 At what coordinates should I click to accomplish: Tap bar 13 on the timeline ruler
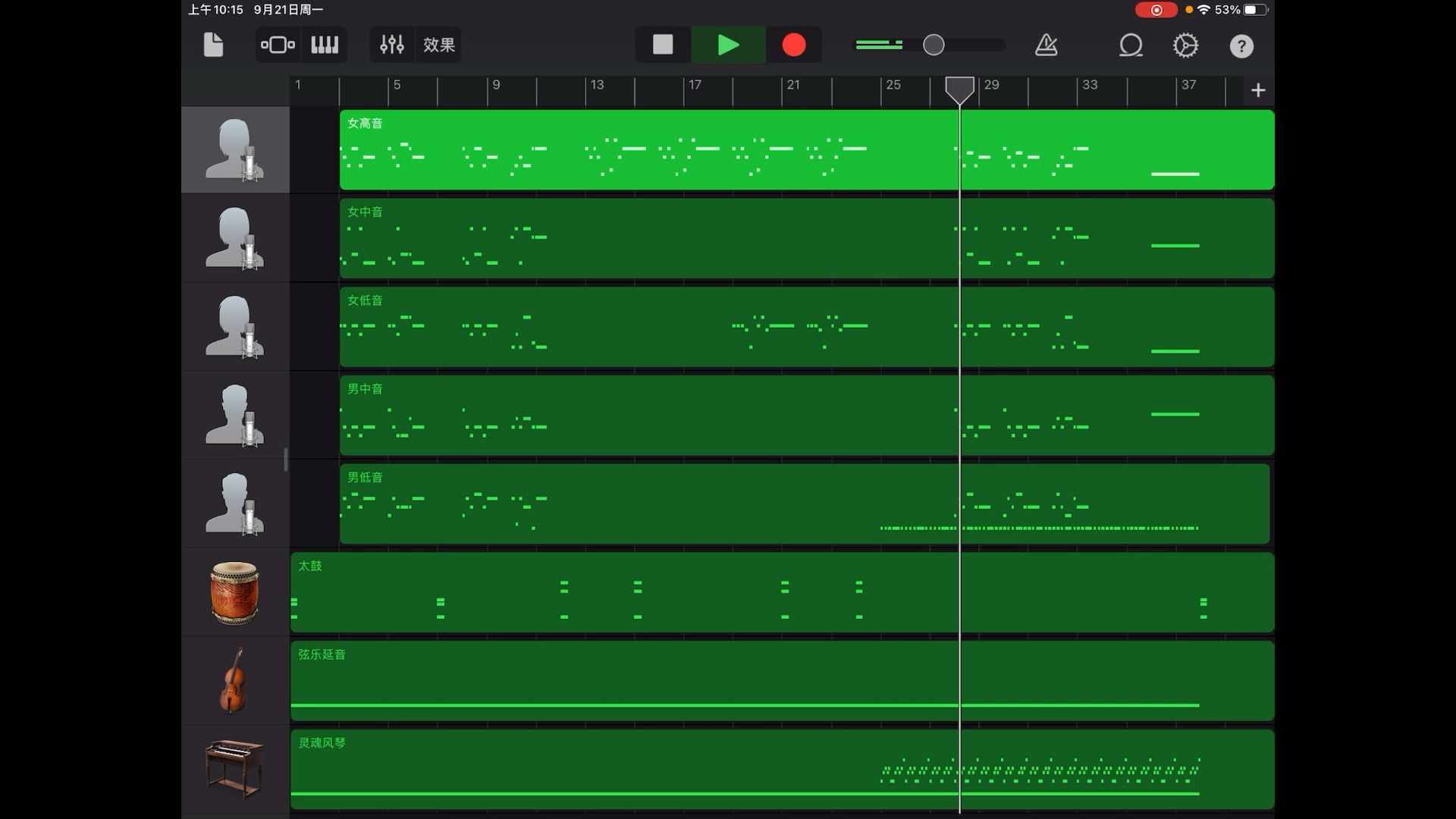coord(598,85)
